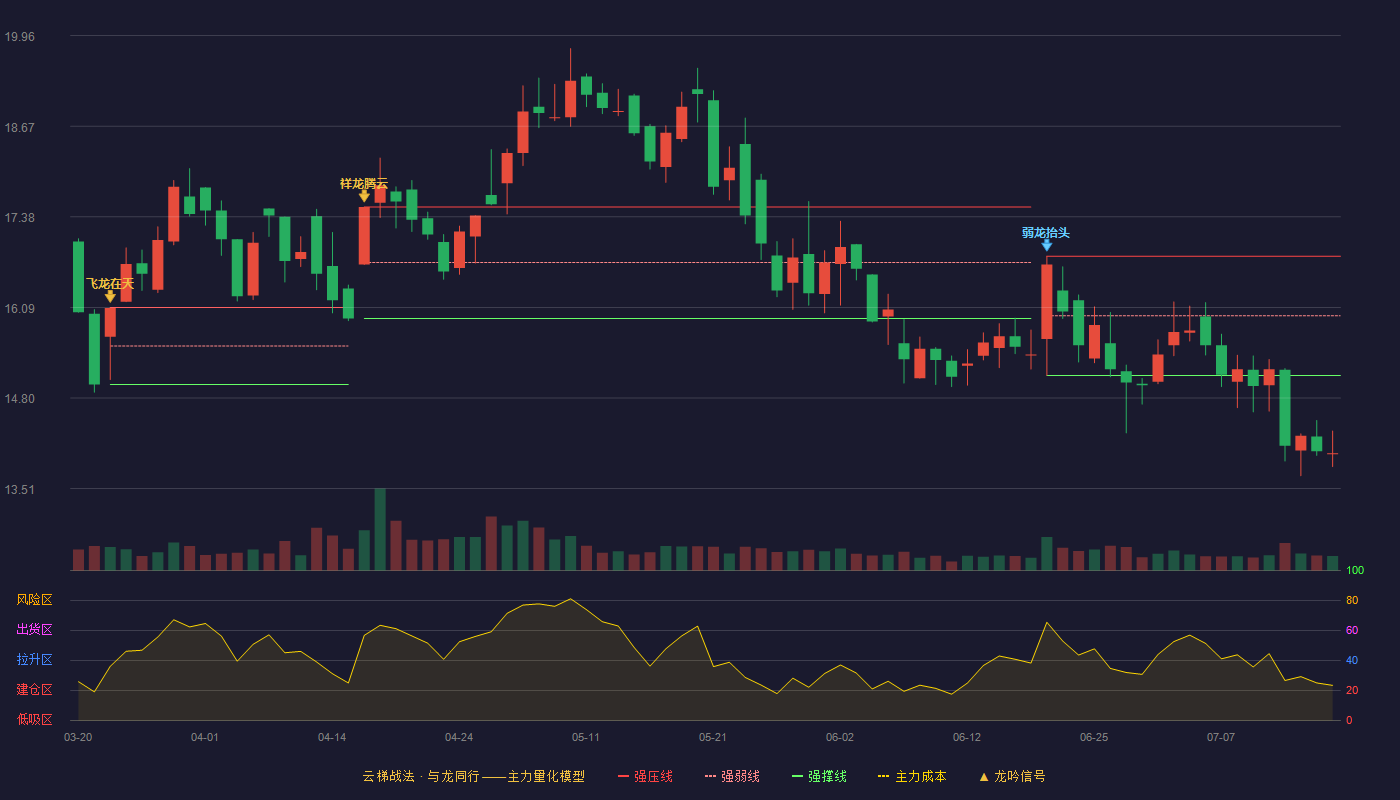Click the 06-12 date axis label
The height and width of the screenshot is (800, 1400).
click(967, 737)
